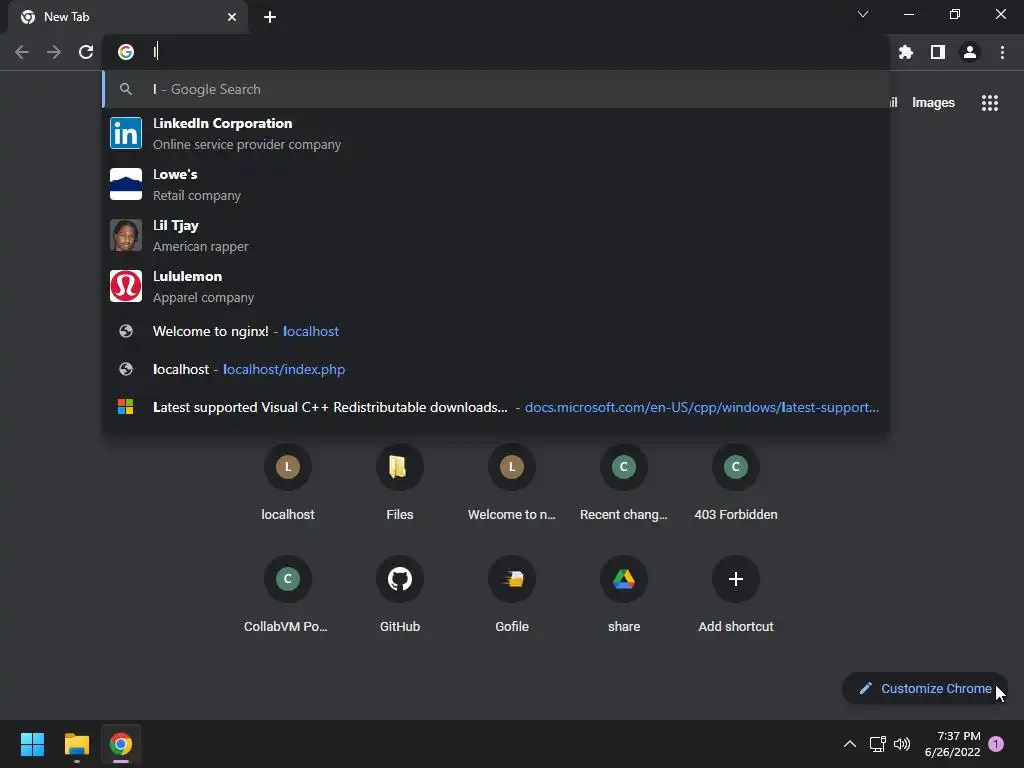
Task: Open the volume tray icon
Action: pos(902,744)
